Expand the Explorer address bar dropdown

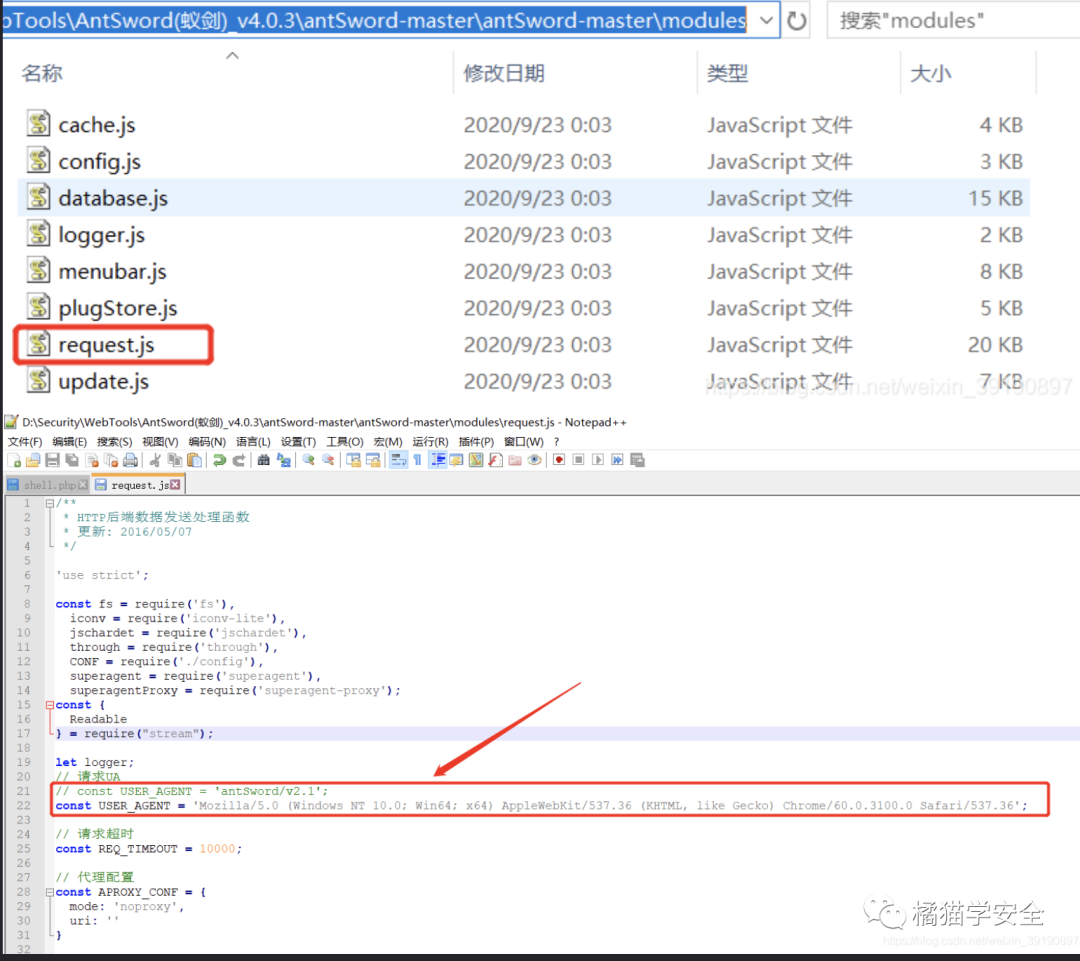(766, 20)
